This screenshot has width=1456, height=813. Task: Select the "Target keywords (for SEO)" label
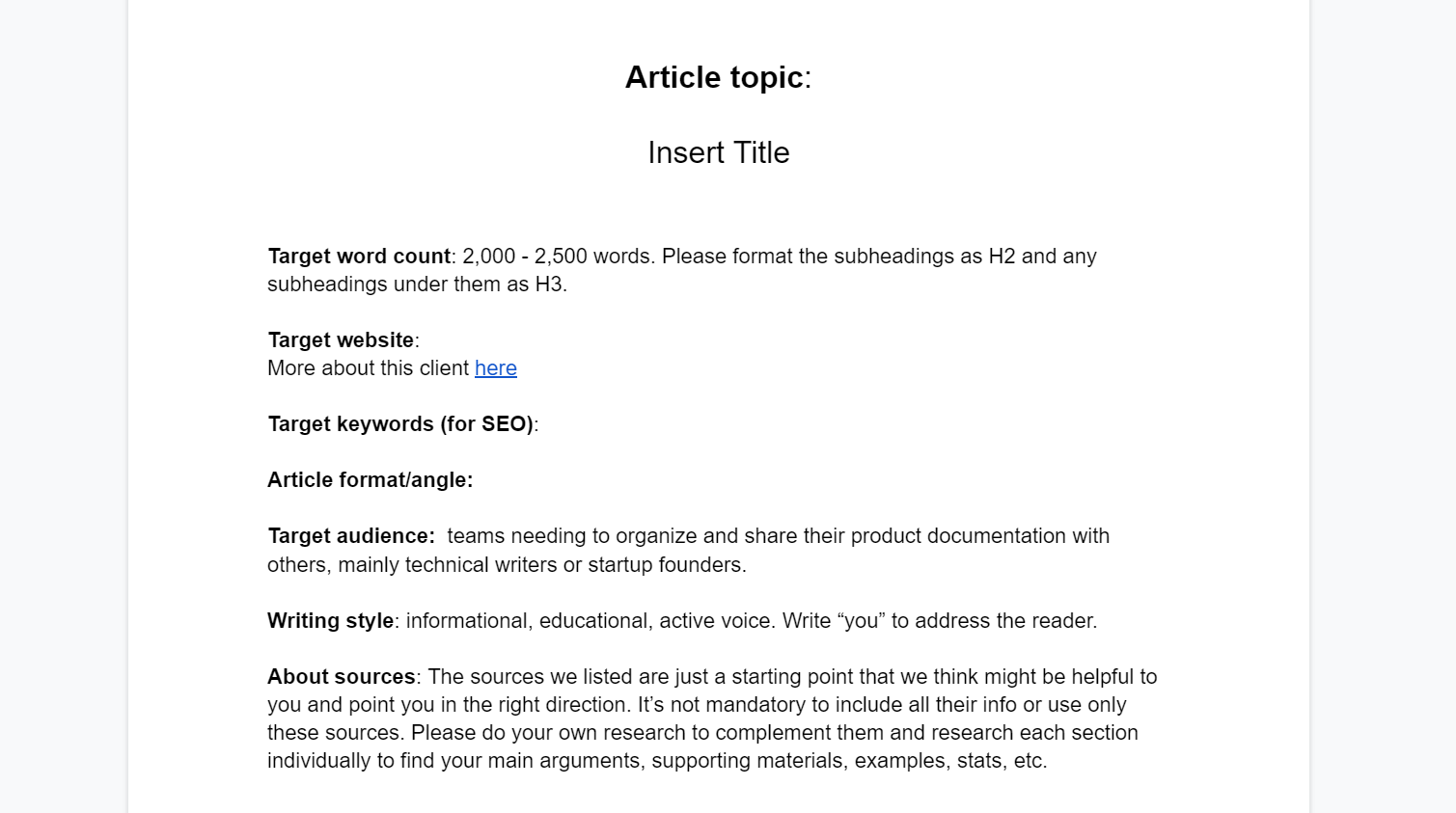point(399,424)
